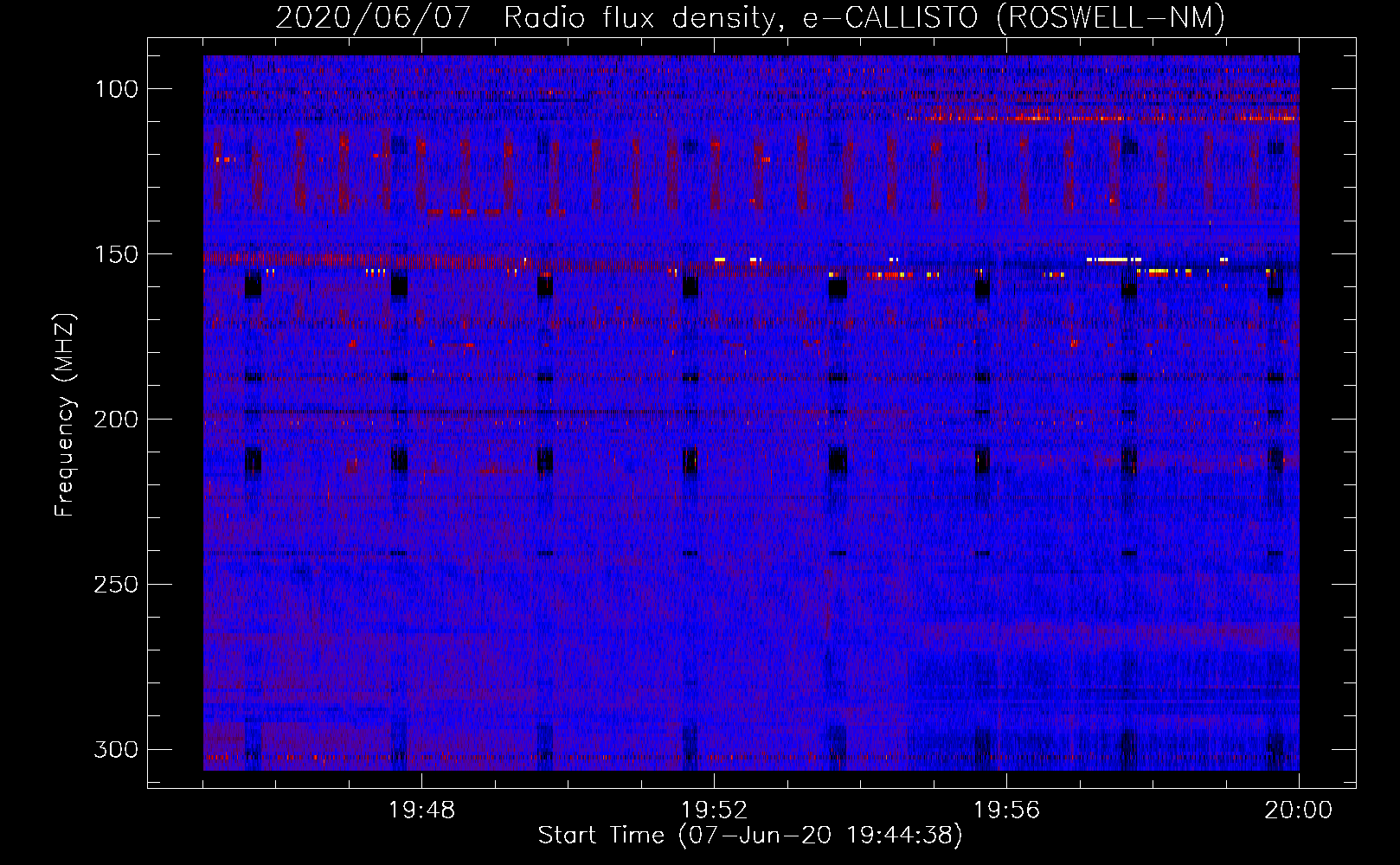The width and height of the screenshot is (1400, 865).
Task: Click the 19:52 time tick label
Action: (x=714, y=811)
